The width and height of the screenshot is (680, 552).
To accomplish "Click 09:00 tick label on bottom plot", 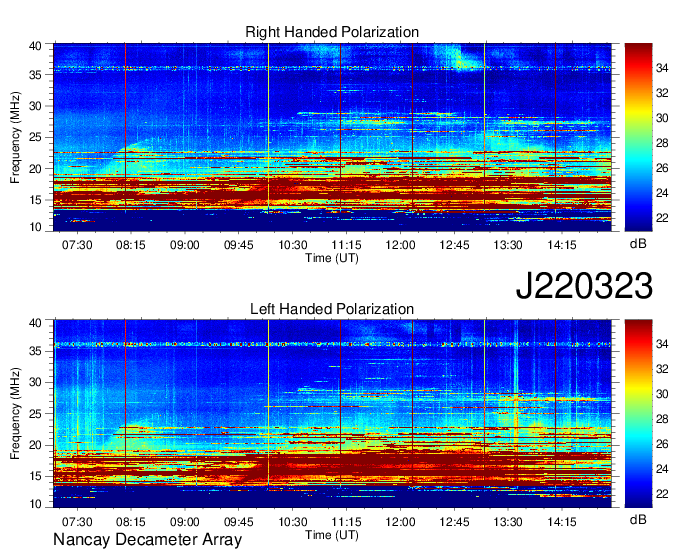I will (x=184, y=522).
